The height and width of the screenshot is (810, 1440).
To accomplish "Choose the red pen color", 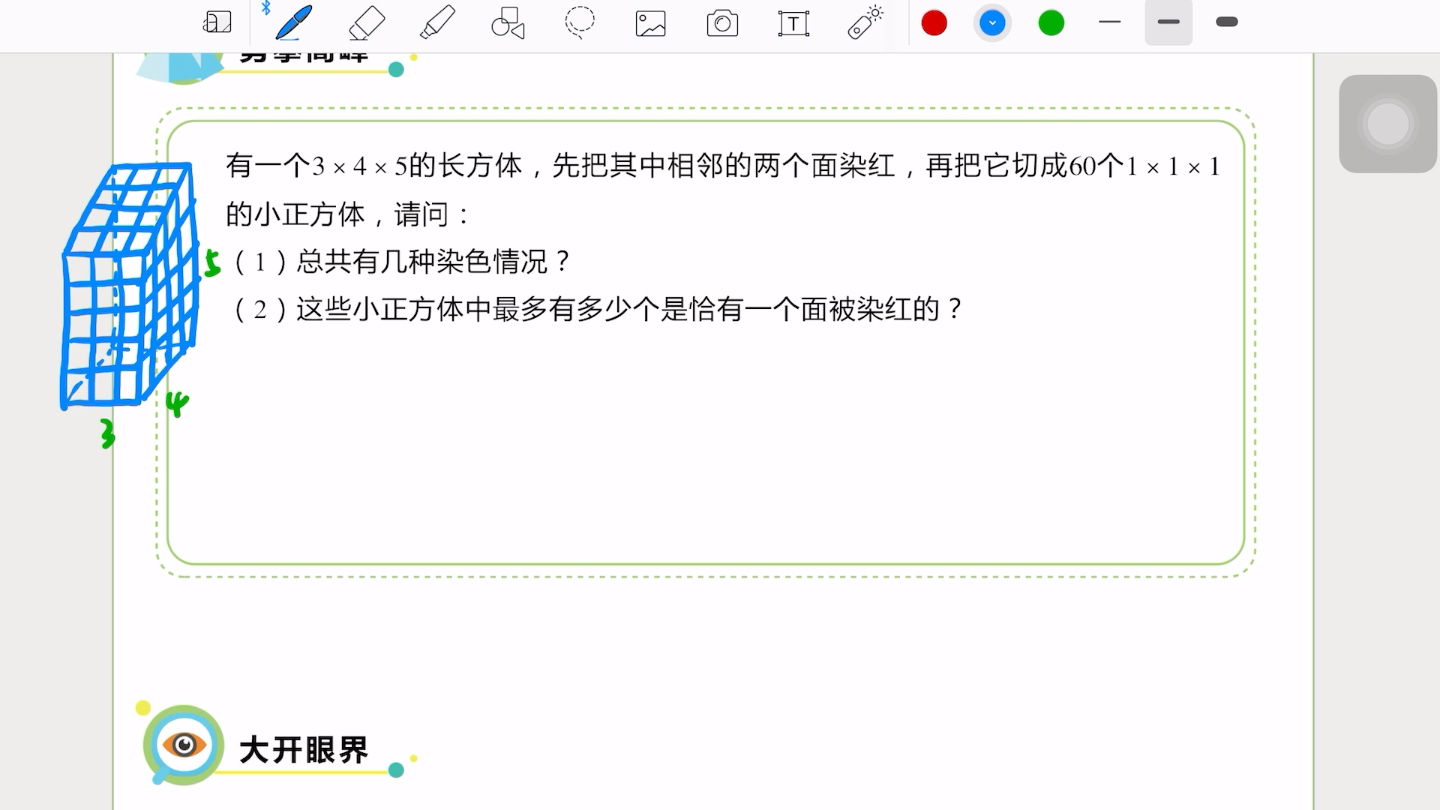I will click(x=934, y=23).
